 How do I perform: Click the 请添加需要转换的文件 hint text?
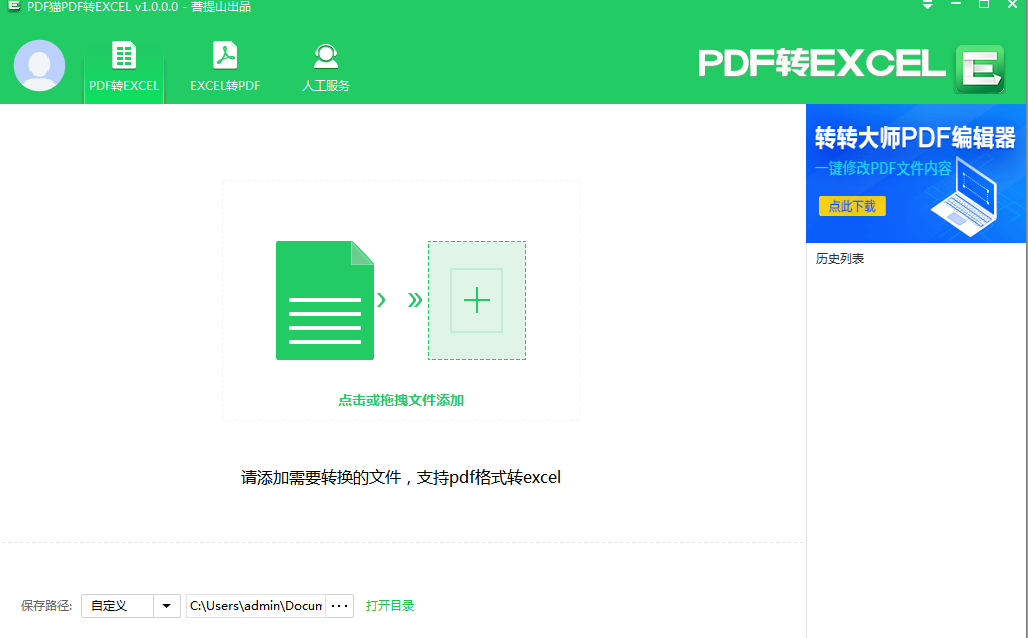pyautogui.click(x=401, y=477)
